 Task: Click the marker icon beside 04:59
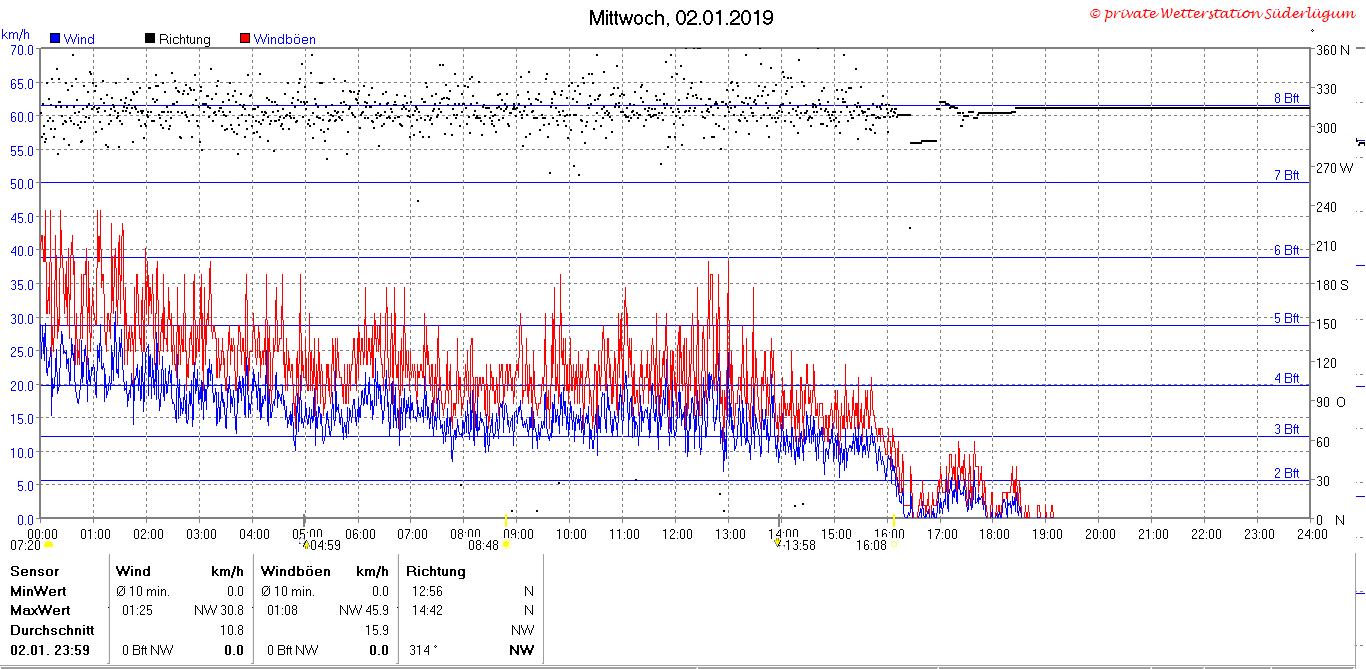click(x=305, y=545)
